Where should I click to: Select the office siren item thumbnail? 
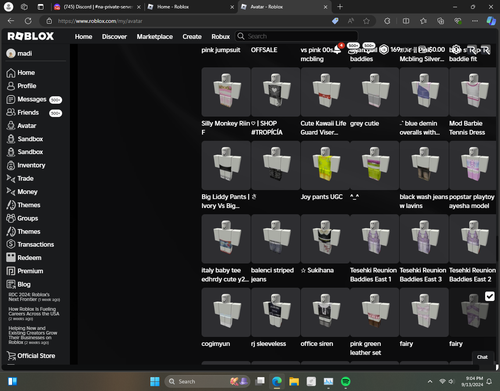pyautogui.click(x=325, y=312)
